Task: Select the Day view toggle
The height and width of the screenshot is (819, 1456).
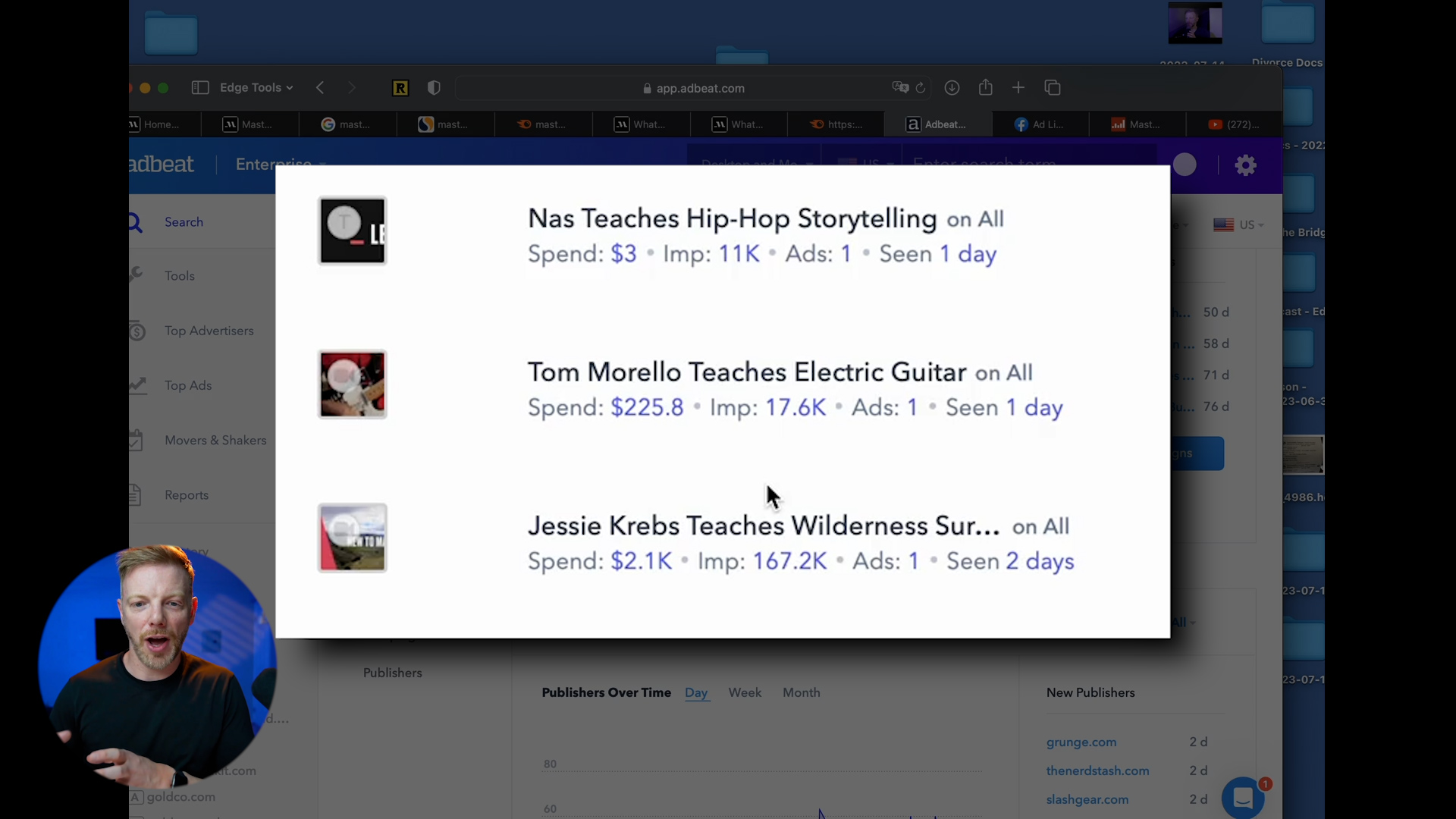Action: (x=696, y=692)
